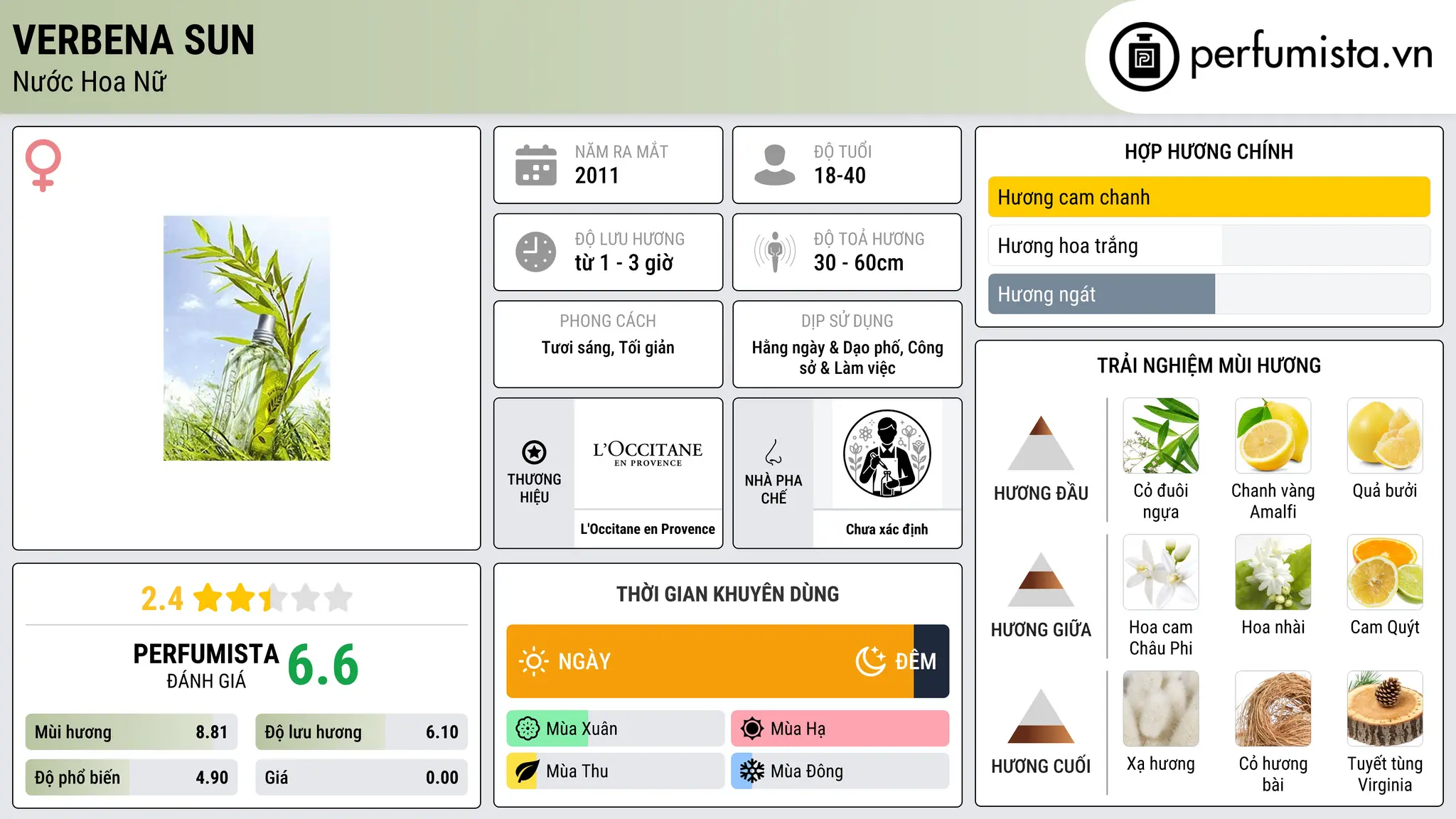Click the flower icon for Mùa Xuân
This screenshot has width=1456, height=819.
528,729
